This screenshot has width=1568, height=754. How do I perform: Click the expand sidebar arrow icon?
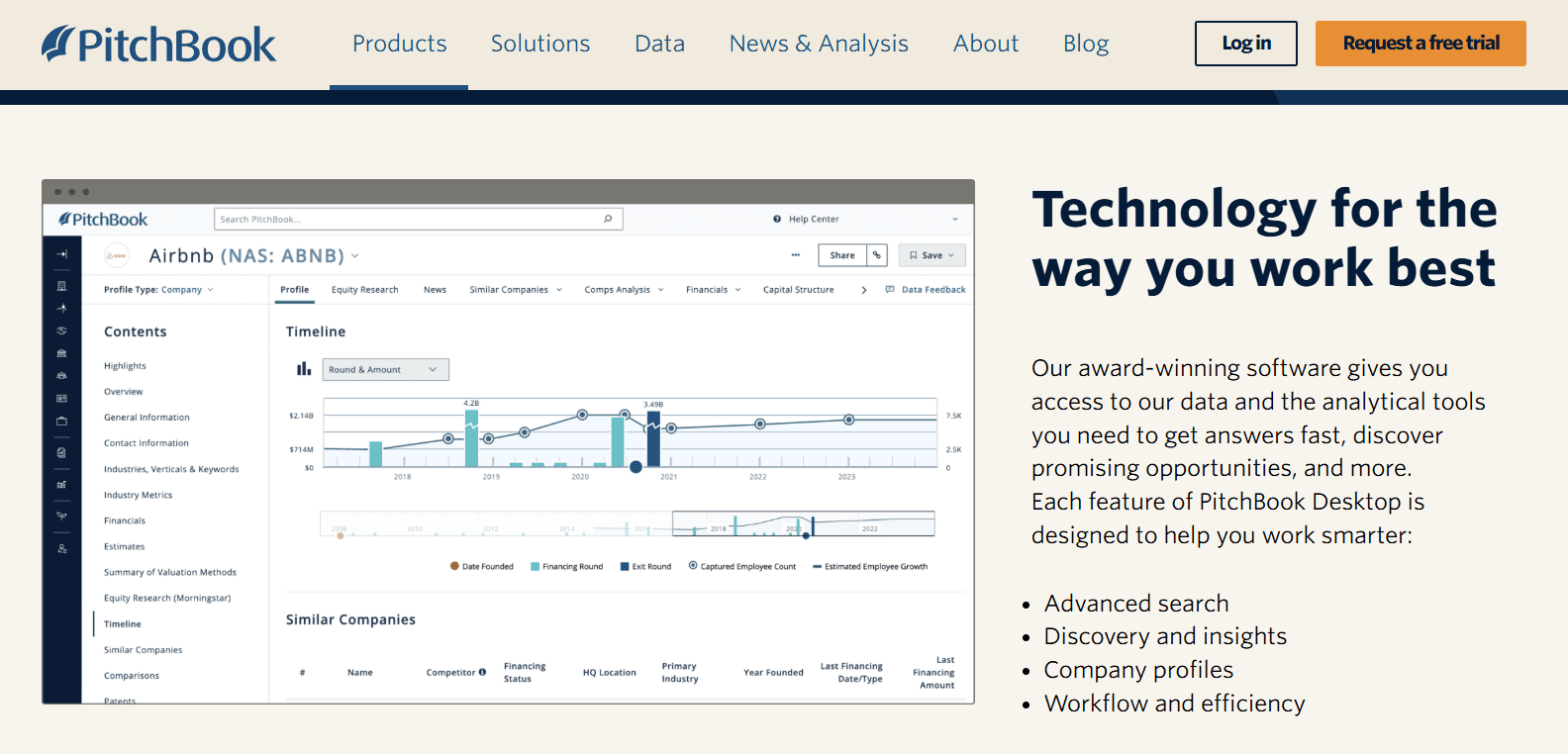click(61, 254)
